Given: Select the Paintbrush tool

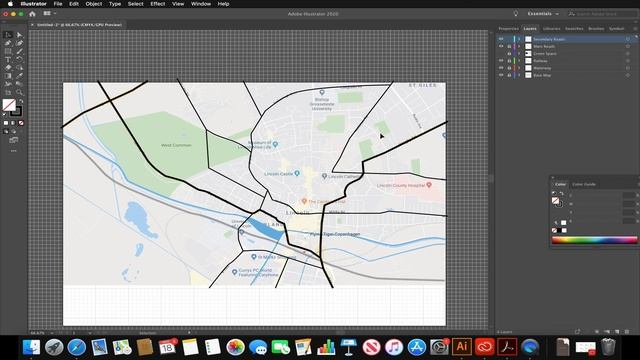Looking at the screenshot, I should (19, 51).
